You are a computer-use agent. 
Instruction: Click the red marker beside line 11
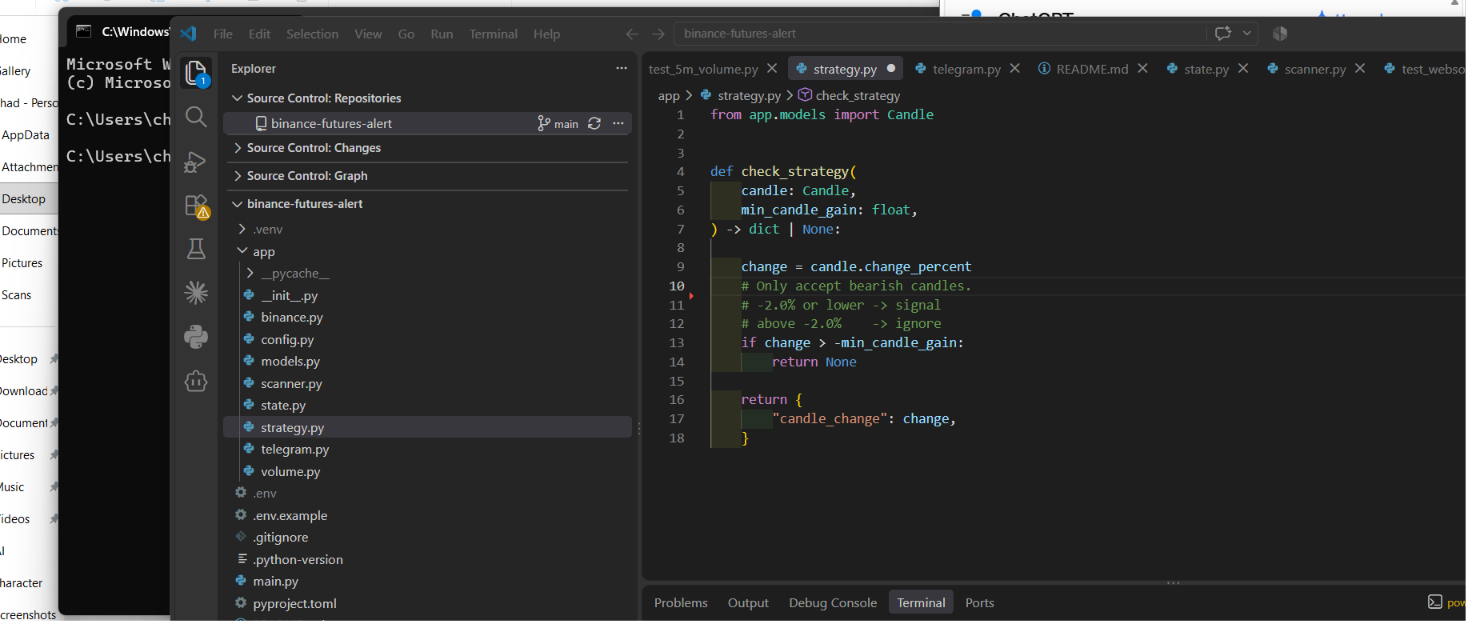click(x=692, y=296)
